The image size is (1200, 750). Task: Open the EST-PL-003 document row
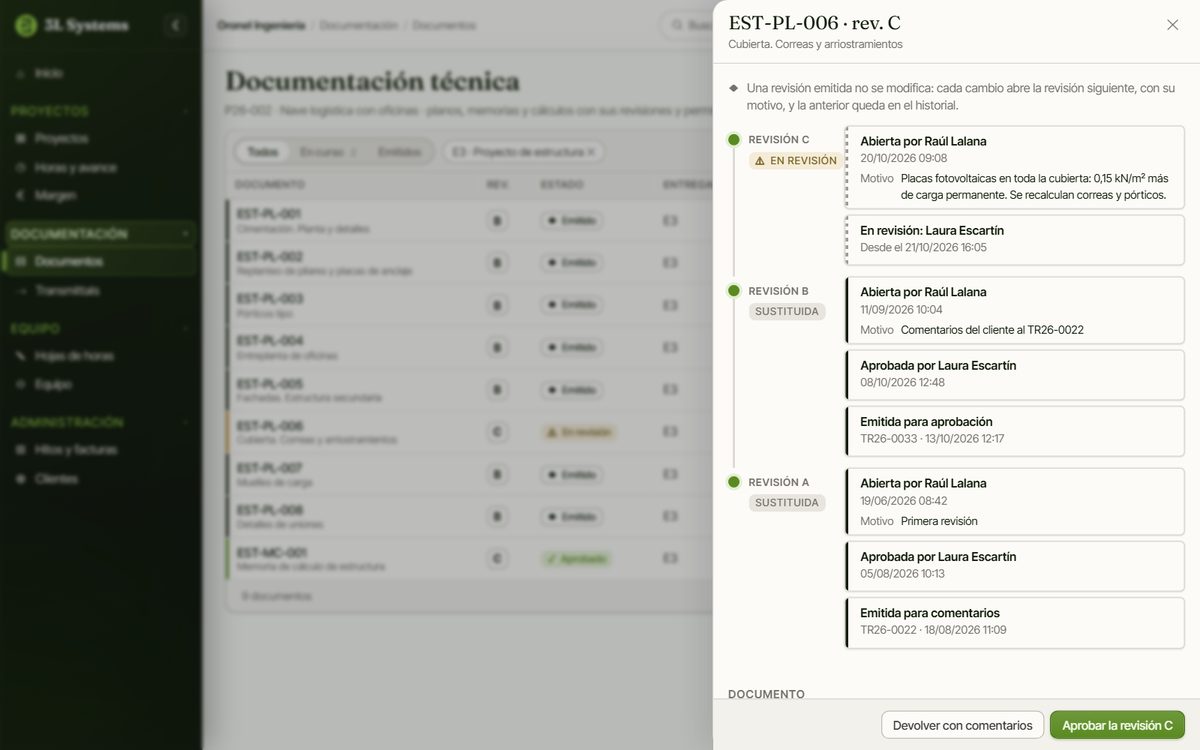(470, 305)
